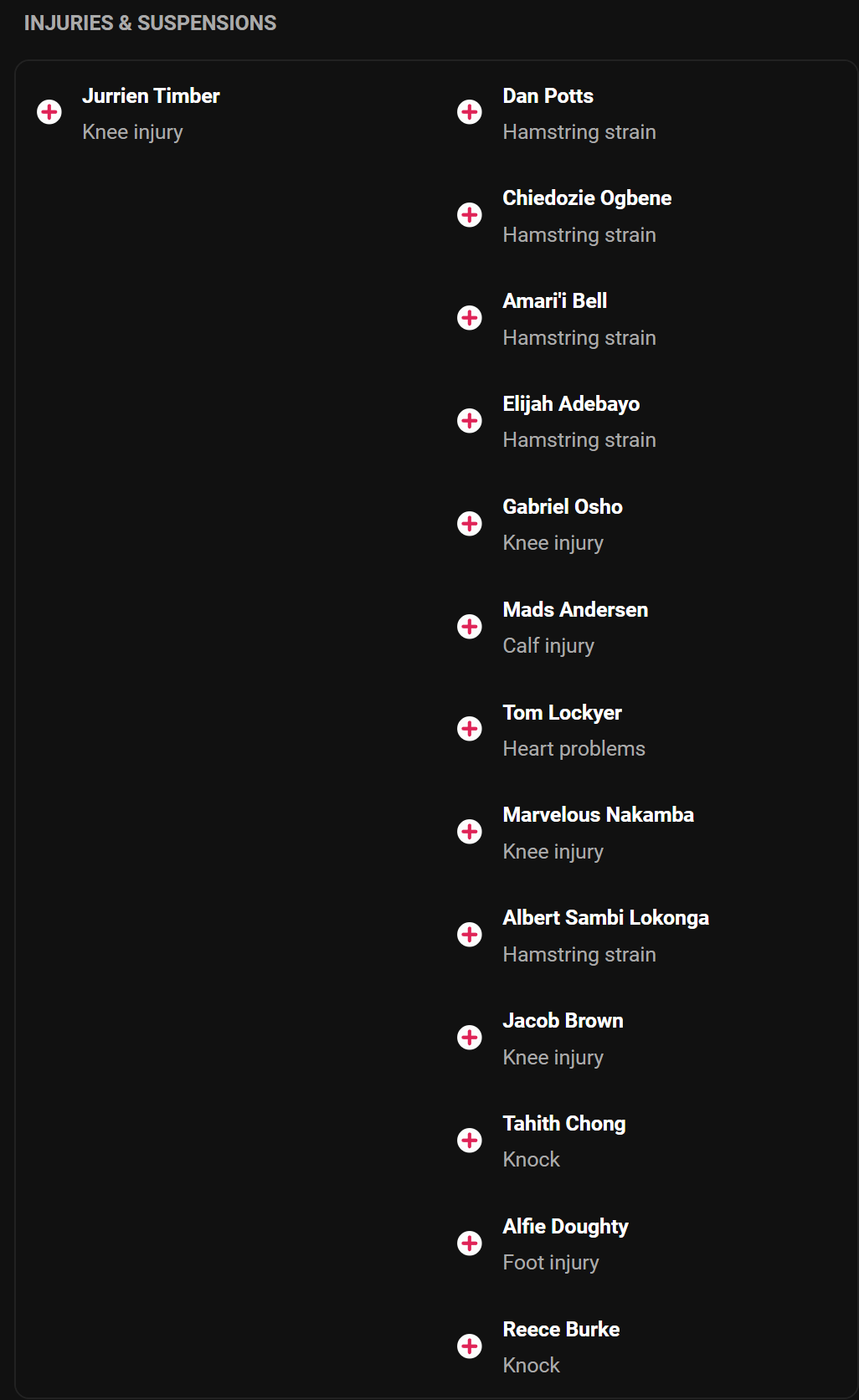Select the cross icon beside Marvelous Nakamba
Image resolution: width=859 pixels, height=1400 pixels.
(470, 831)
